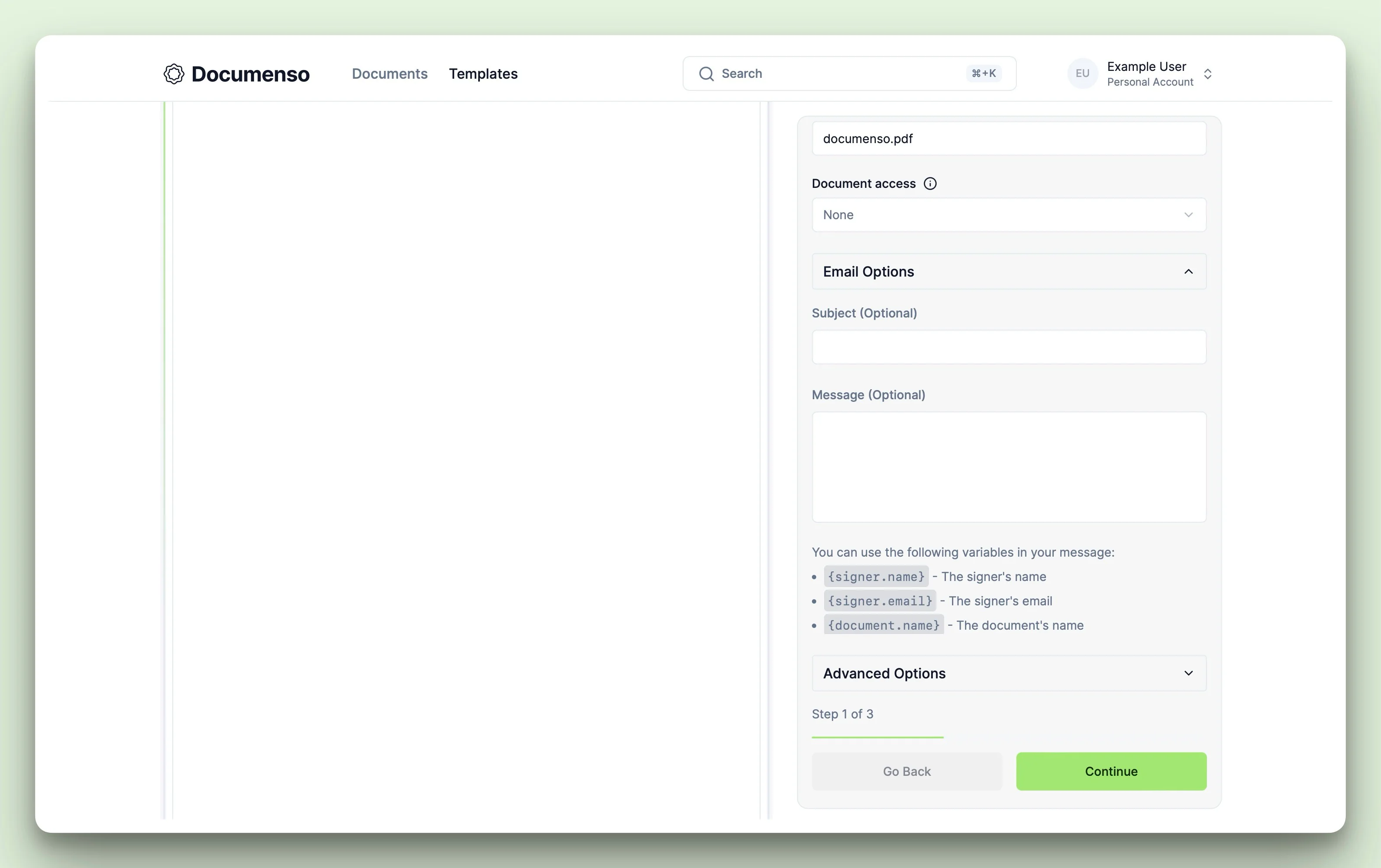
Task: Go to the Templates tab
Action: (483, 74)
